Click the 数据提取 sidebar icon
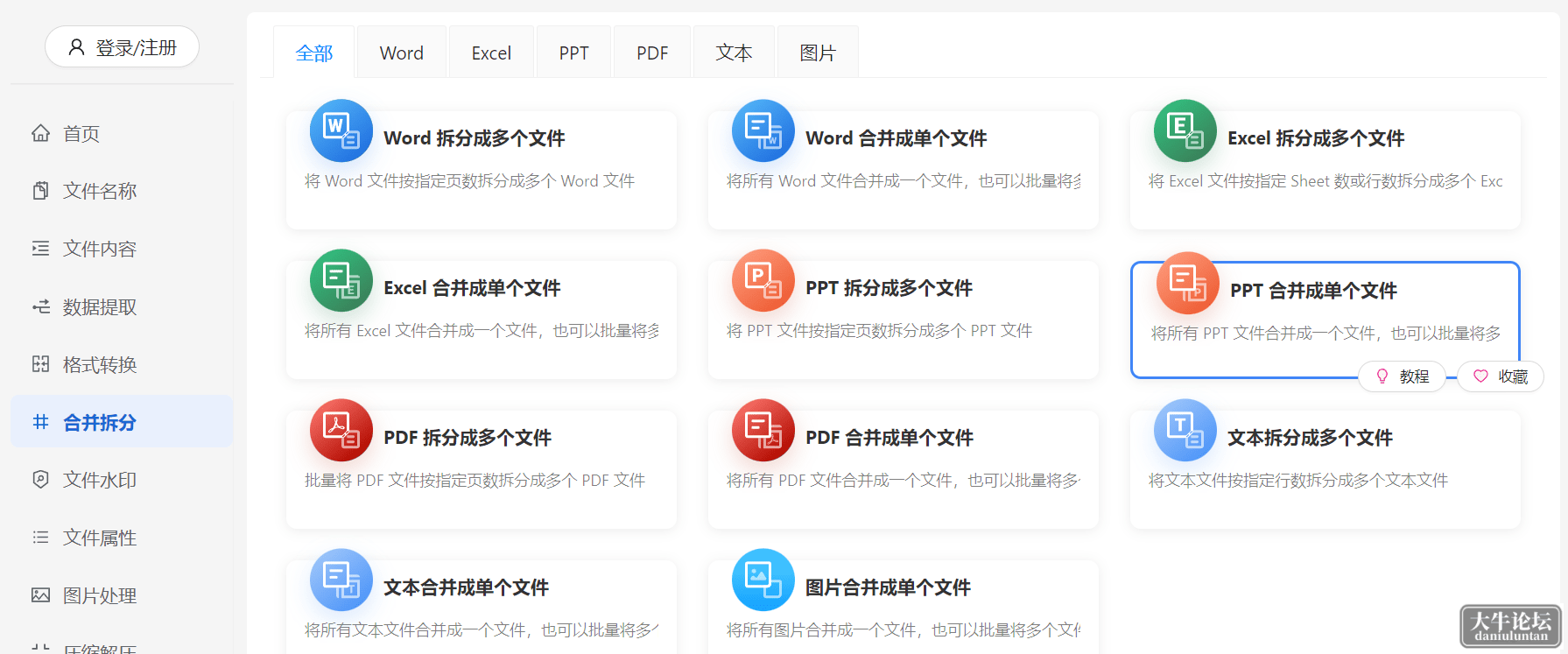The image size is (1568, 654). tap(41, 306)
